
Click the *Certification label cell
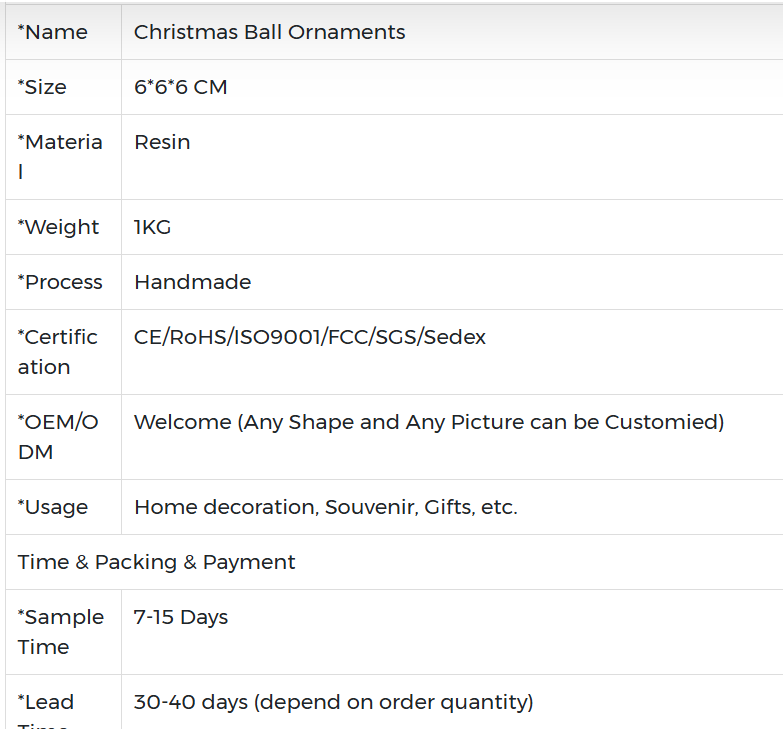pyautogui.click(x=58, y=351)
